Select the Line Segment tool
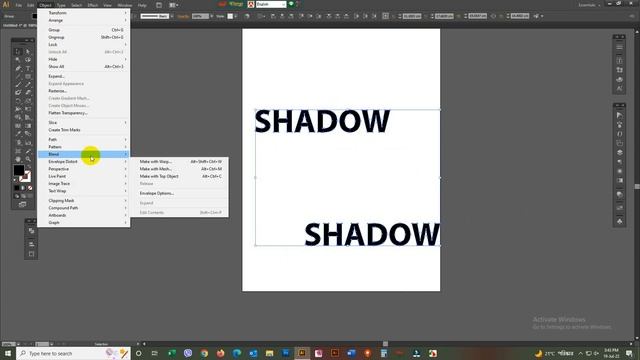The width and height of the screenshot is (640, 360). click(x=18, y=76)
